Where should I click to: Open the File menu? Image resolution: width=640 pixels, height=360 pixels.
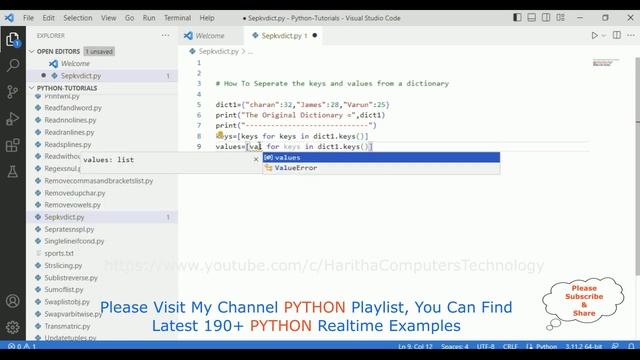[29, 18]
